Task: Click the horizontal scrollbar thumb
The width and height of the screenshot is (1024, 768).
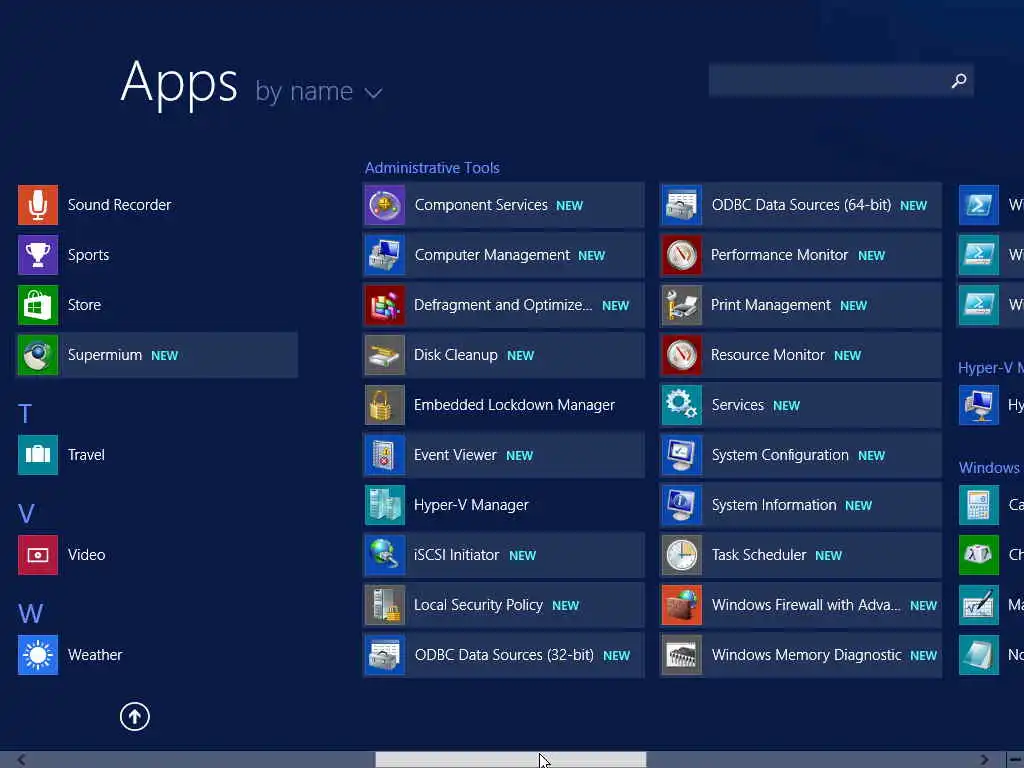Action: point(511,760)
